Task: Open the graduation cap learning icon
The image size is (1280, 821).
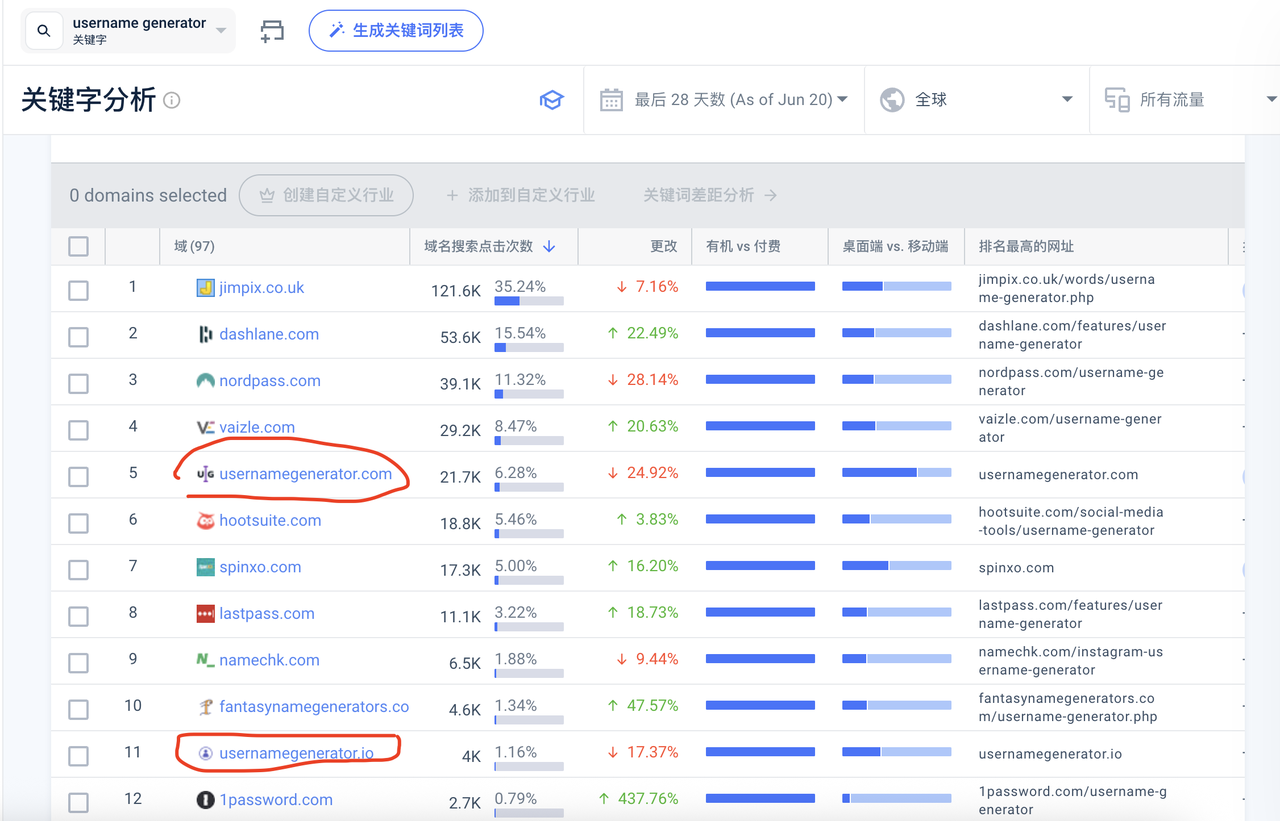Action: 551,100
